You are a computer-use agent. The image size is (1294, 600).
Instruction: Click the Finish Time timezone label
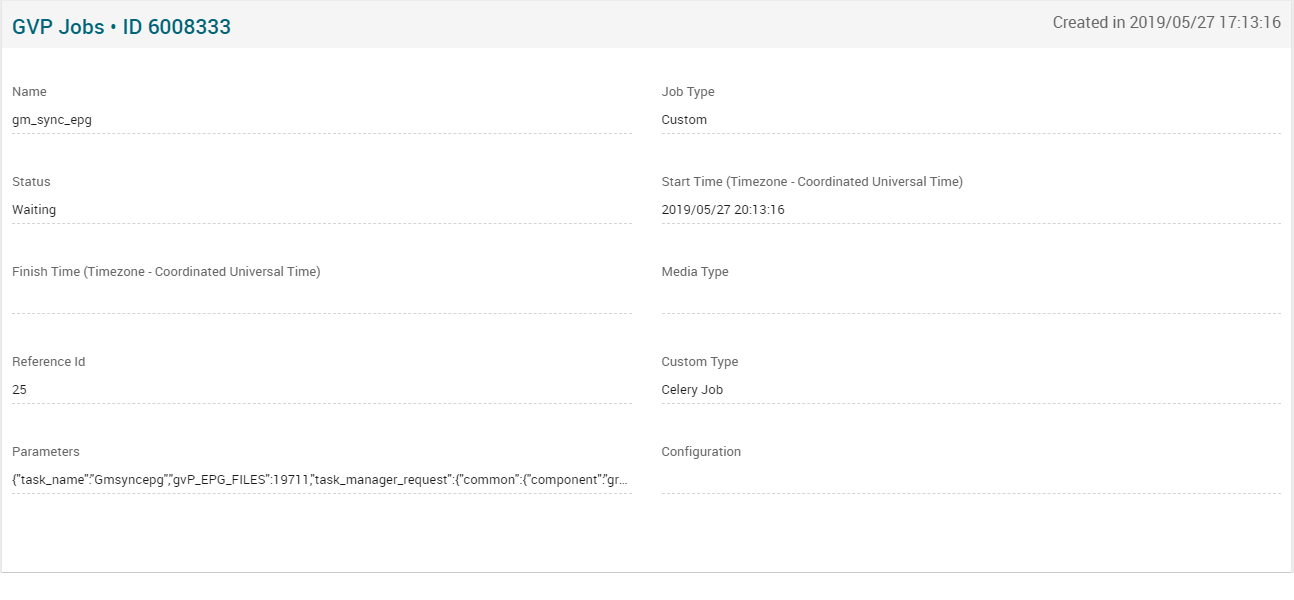click(x=166, y=272)
